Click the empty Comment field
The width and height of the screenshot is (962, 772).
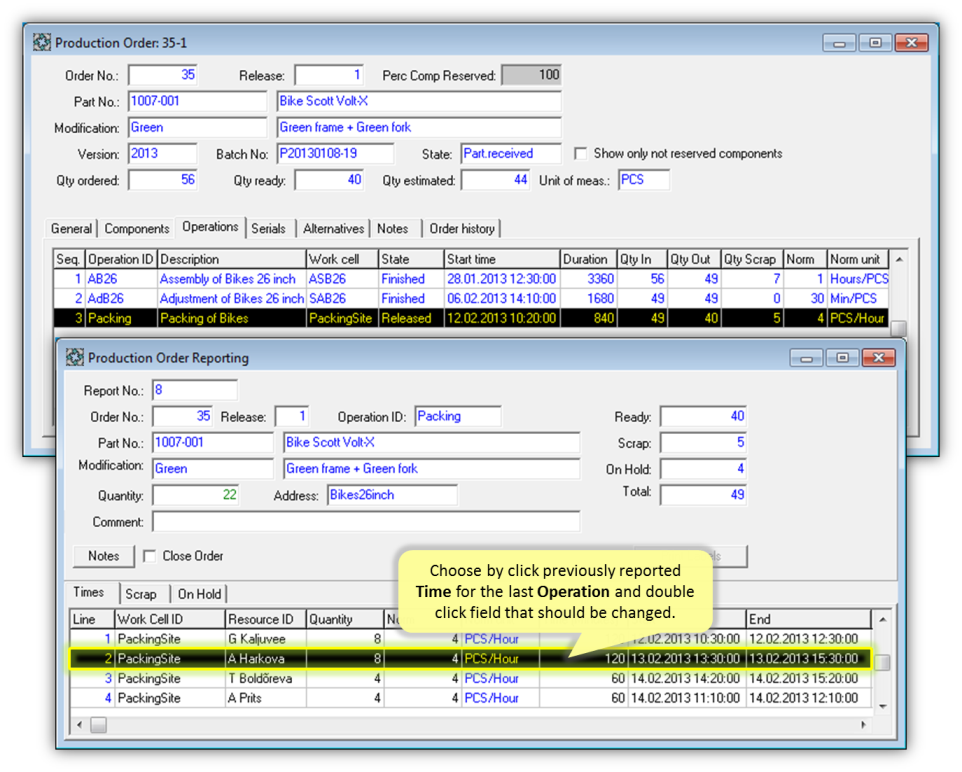(366, 522)
